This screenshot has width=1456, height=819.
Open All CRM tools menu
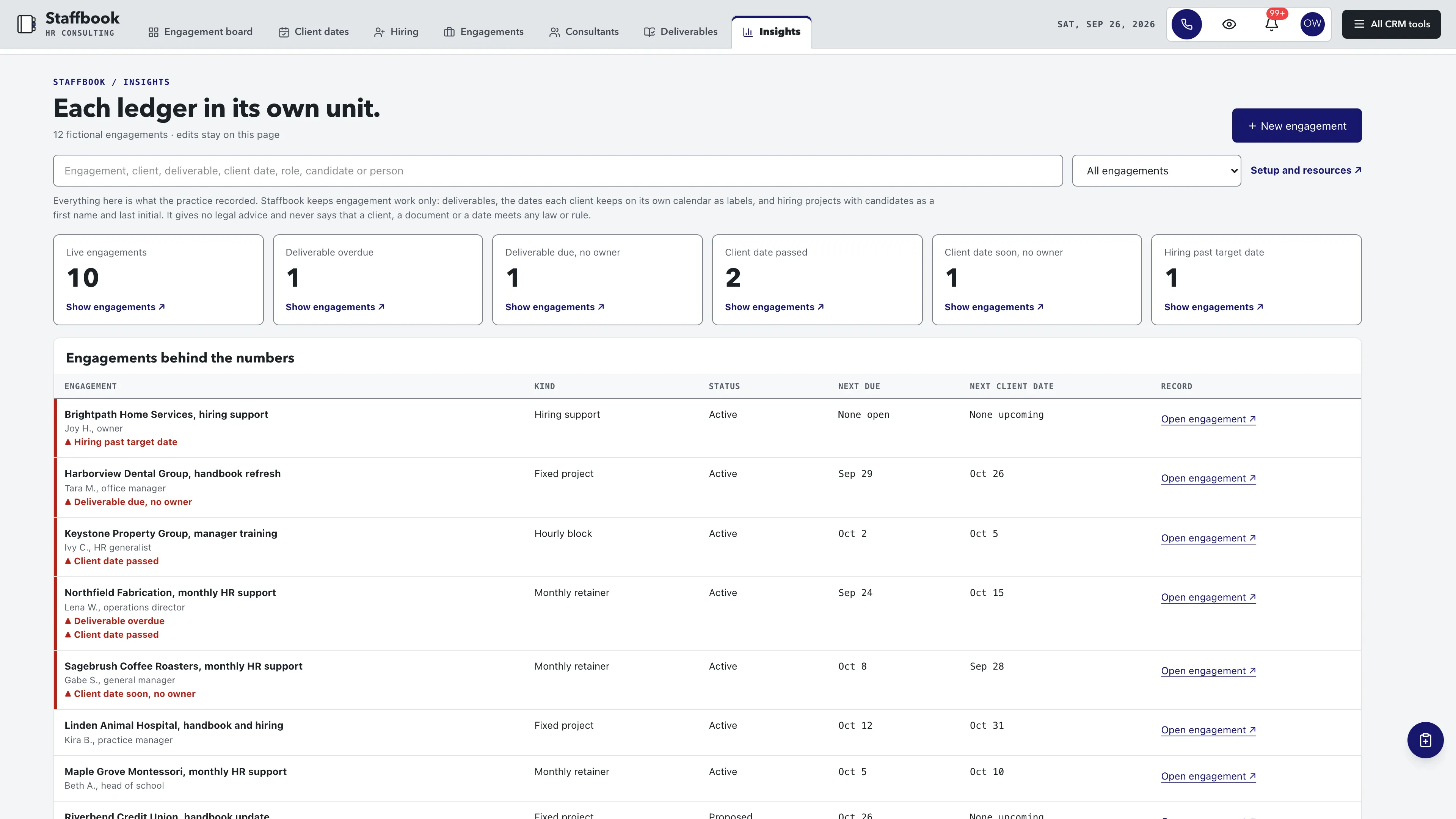pos(1391,24)
